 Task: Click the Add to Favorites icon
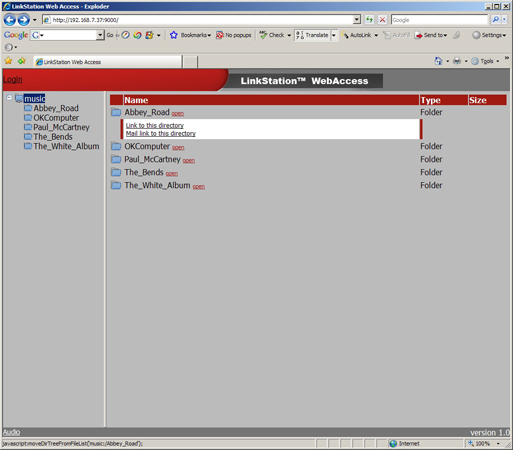pyautogui.click(x=22, y=61)
